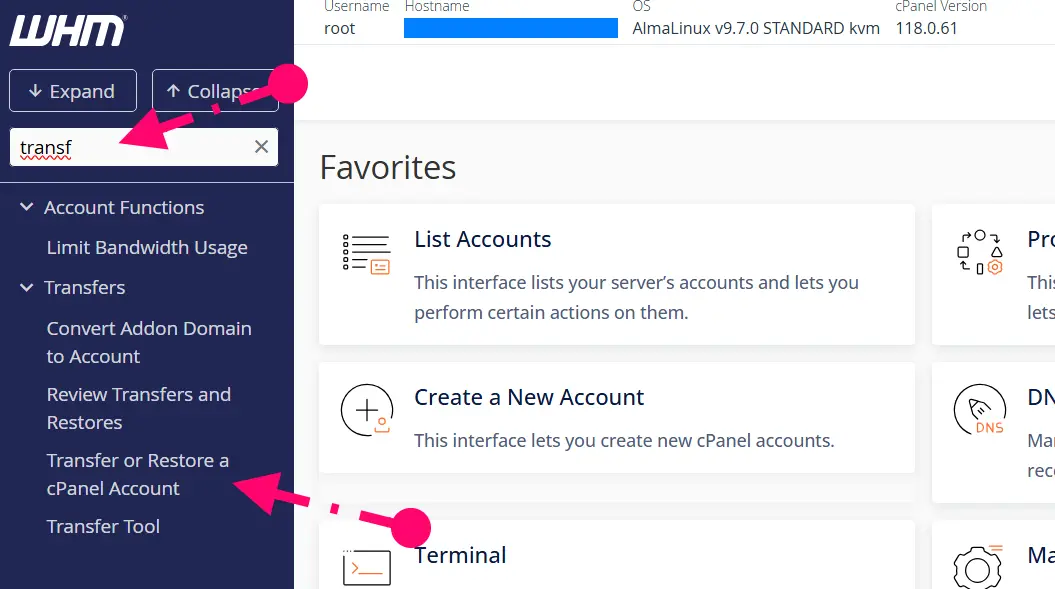Click the Terminal icon
The image size is (1055, 589).
coord(366,567)
